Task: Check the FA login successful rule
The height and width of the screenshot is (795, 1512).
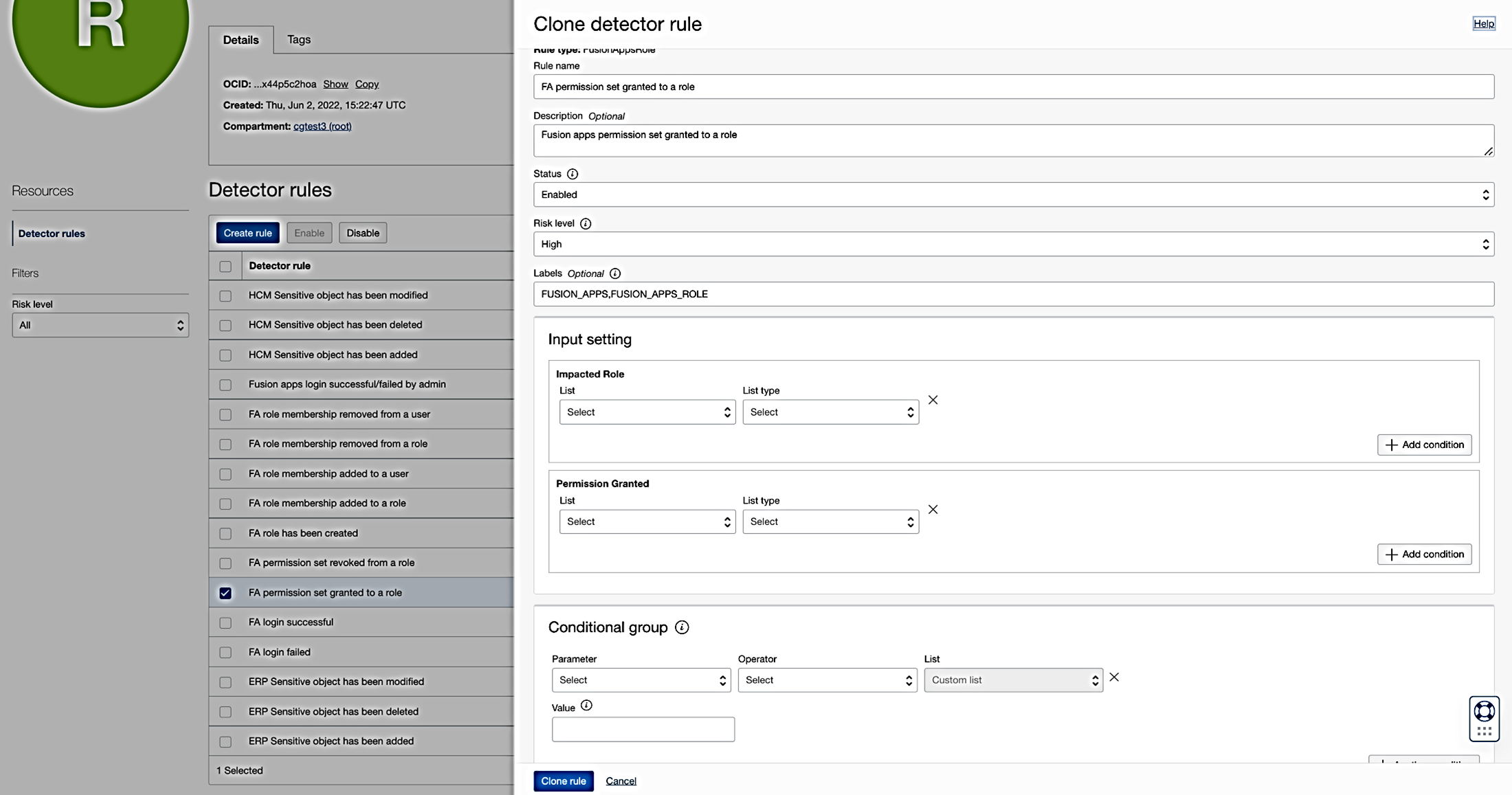Action: click(x=225, y=623)
